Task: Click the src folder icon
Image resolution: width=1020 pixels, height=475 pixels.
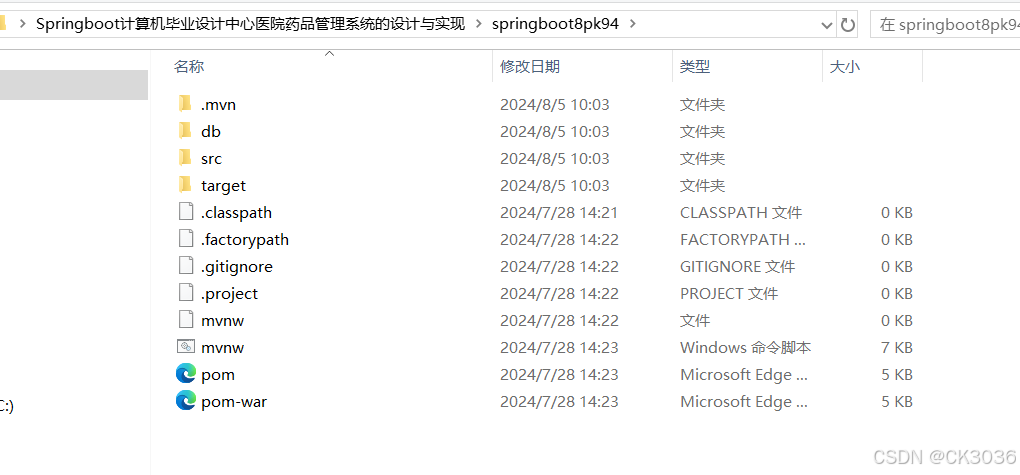Action: [x=185, y=158]
